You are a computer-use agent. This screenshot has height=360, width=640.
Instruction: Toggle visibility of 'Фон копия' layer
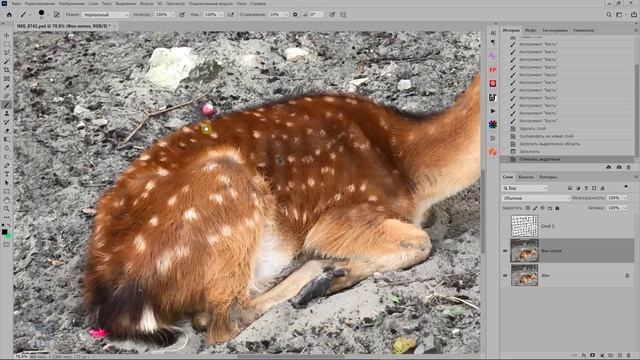pos(505,251)
